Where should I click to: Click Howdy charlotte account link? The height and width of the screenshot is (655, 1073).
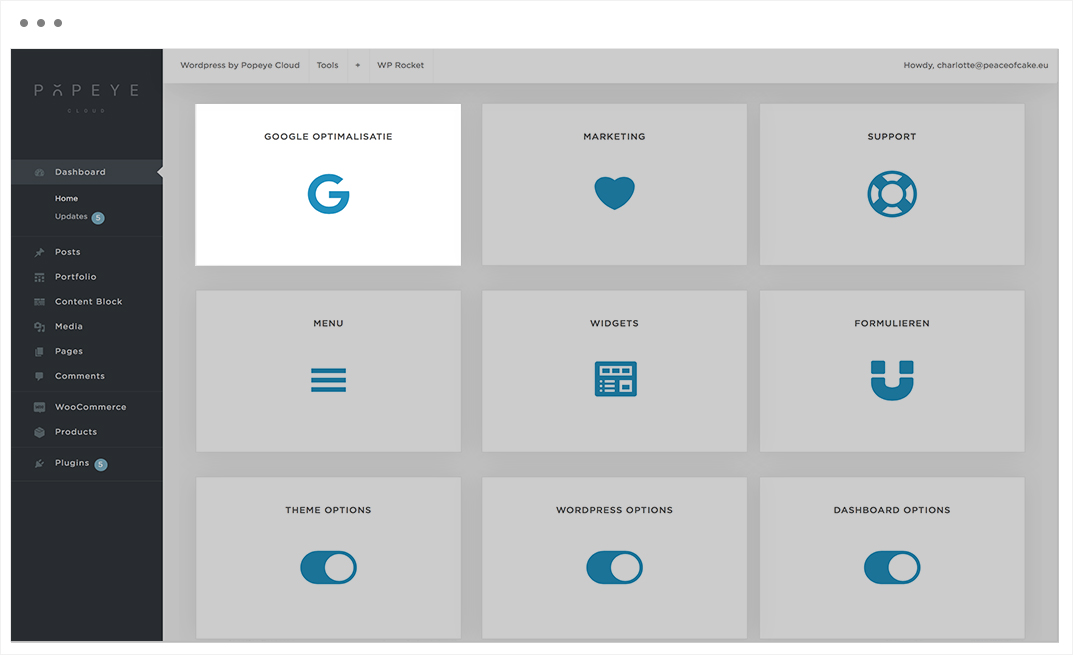coord(976,66)
